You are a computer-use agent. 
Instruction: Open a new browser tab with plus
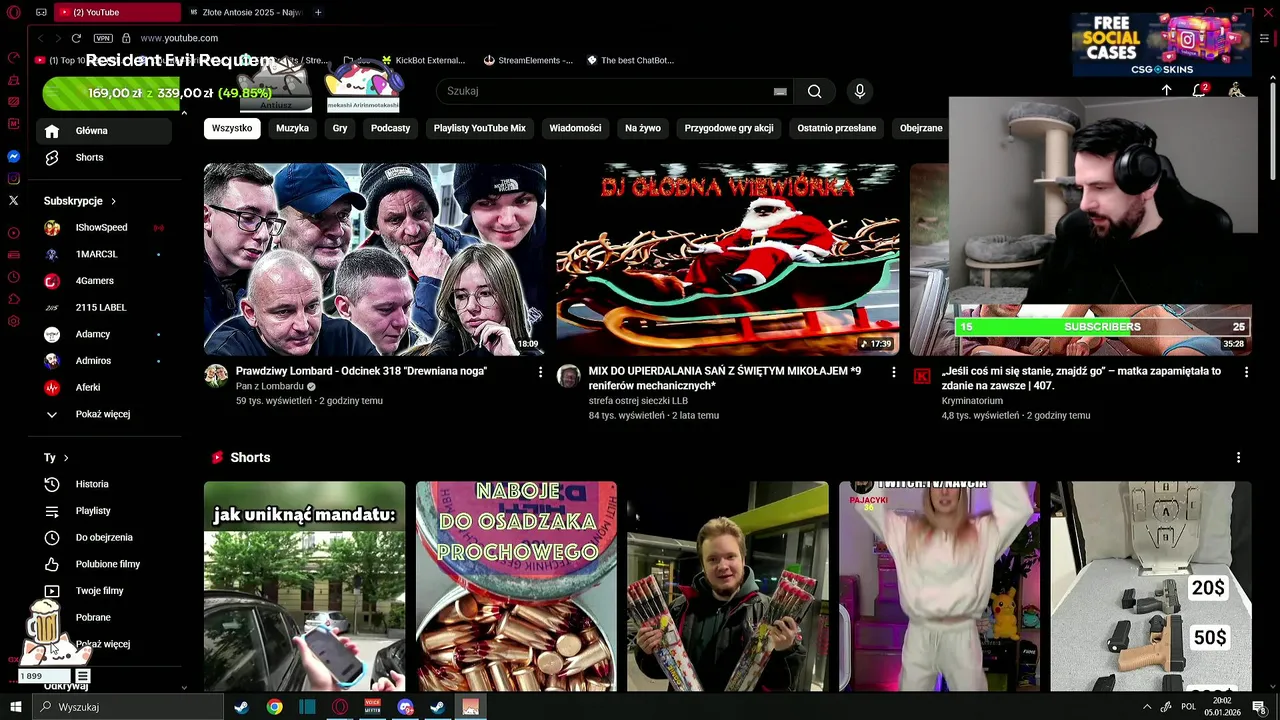[x=318, y=12]
